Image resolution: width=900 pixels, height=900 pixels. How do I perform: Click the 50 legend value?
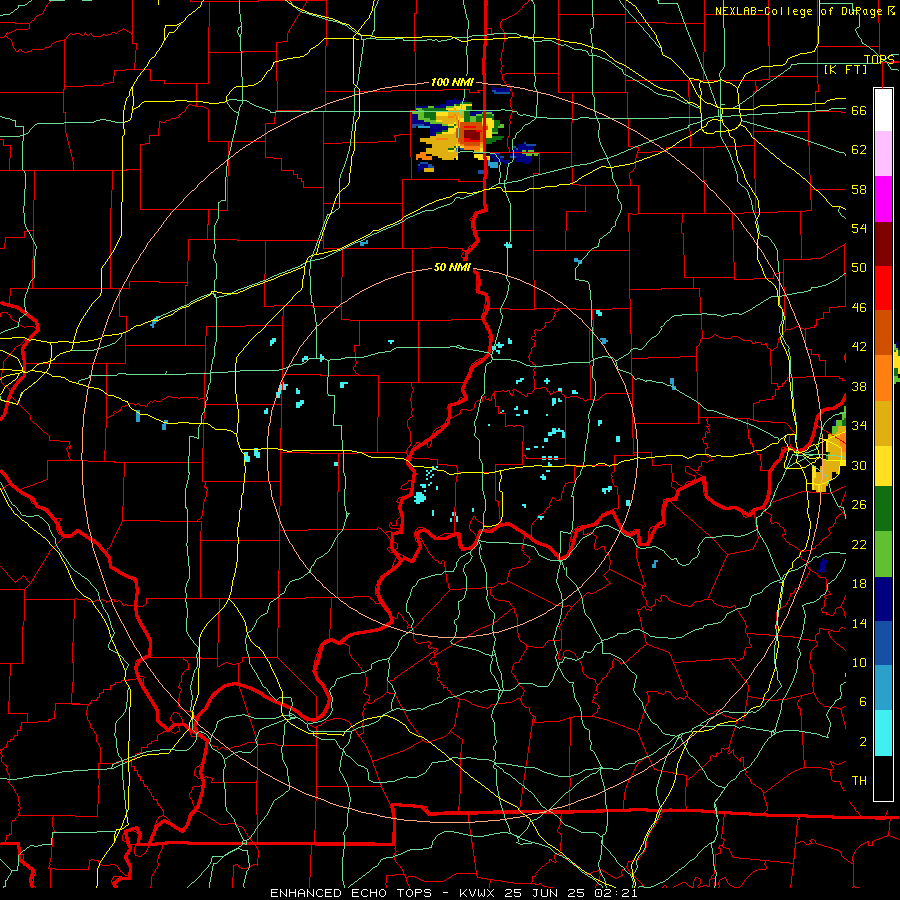[859, 267]
